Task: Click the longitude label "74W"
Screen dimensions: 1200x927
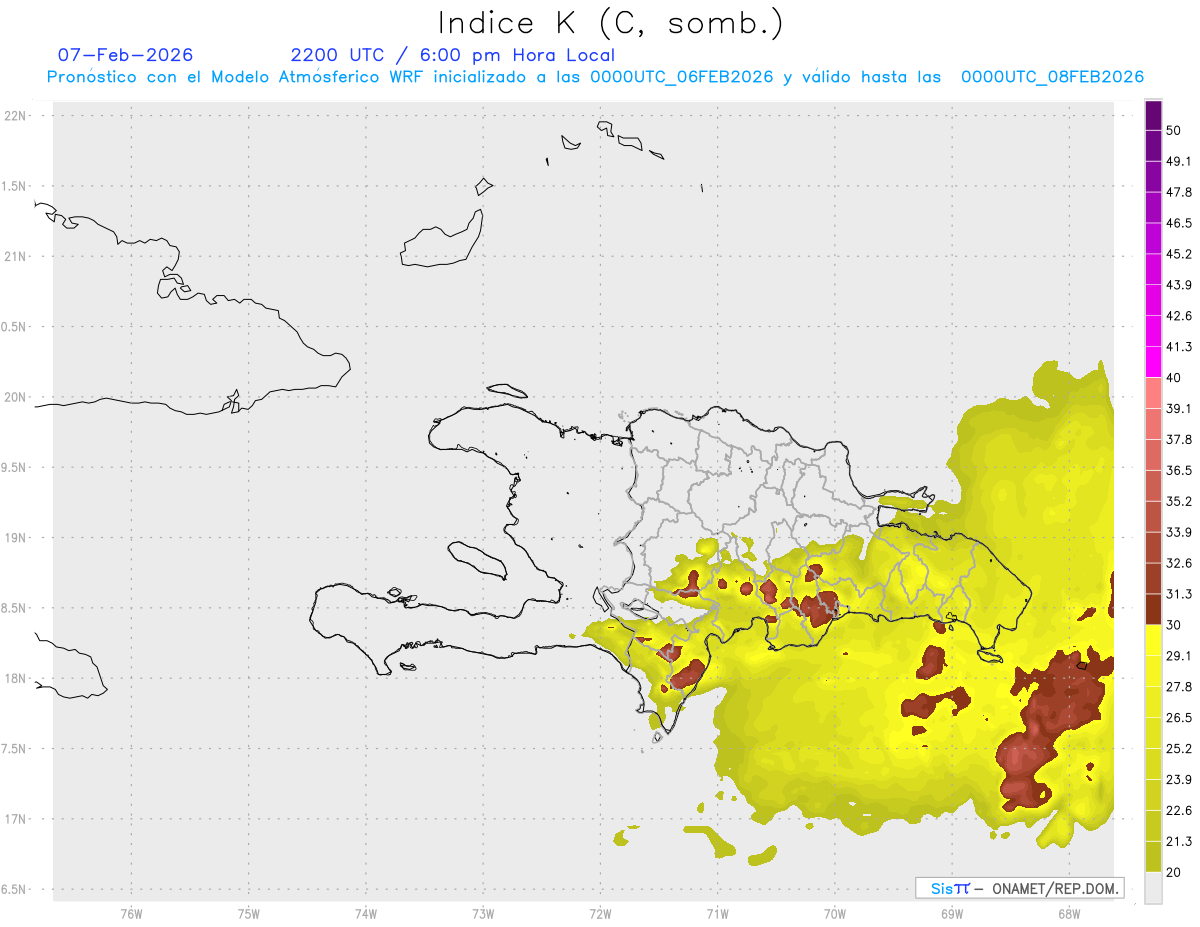Action: tap(366, 913)
